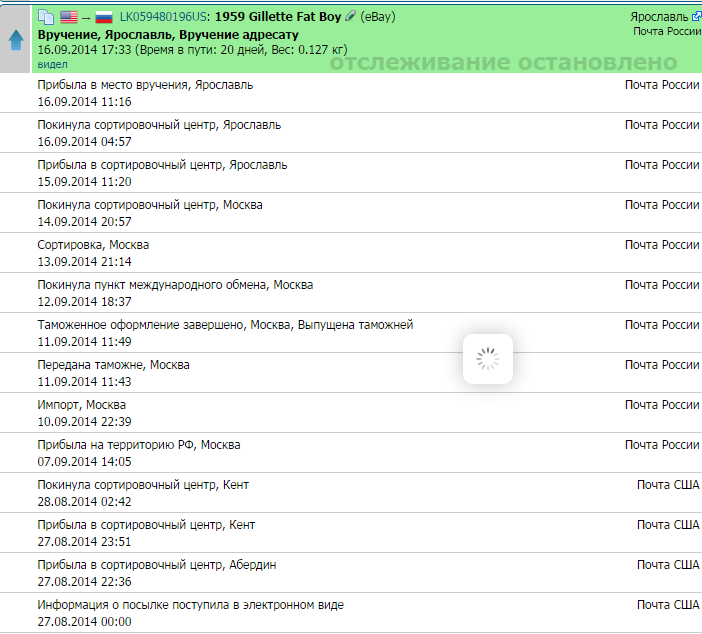Select "Прибыла в сортировочный центр, Абердин" row
This screenshot has width=702, height=634.
point(156,565)
